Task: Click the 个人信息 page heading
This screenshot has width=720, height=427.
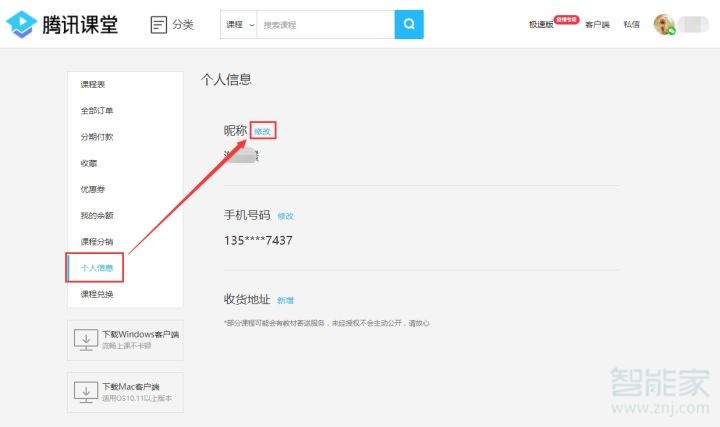Action: [226, 79]
